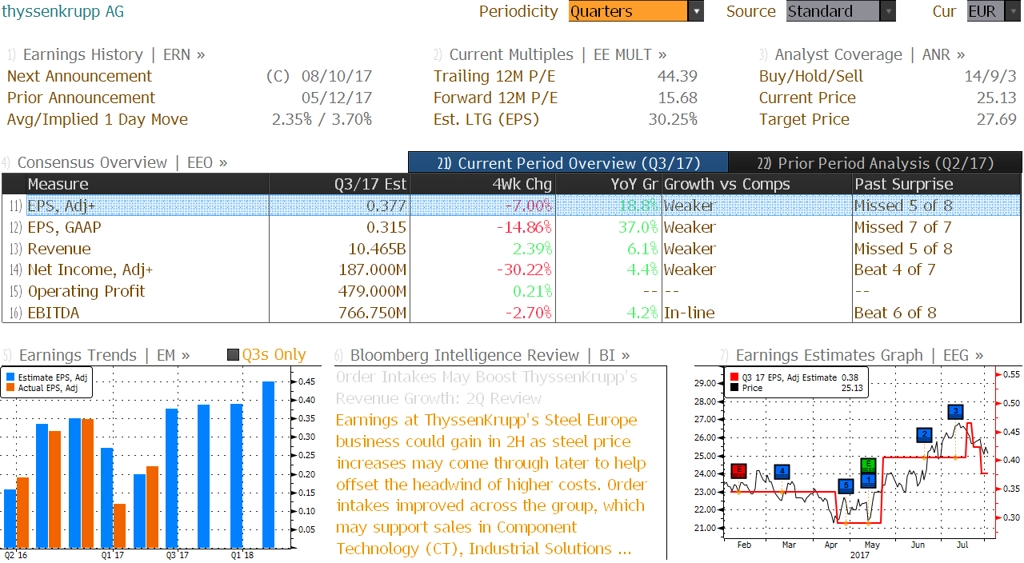Image resolution: width=1024 pixels, height=563 pixels.
Task: Click the Actual EPS, Adj orange legend swatch
Action: click(10, 387)
